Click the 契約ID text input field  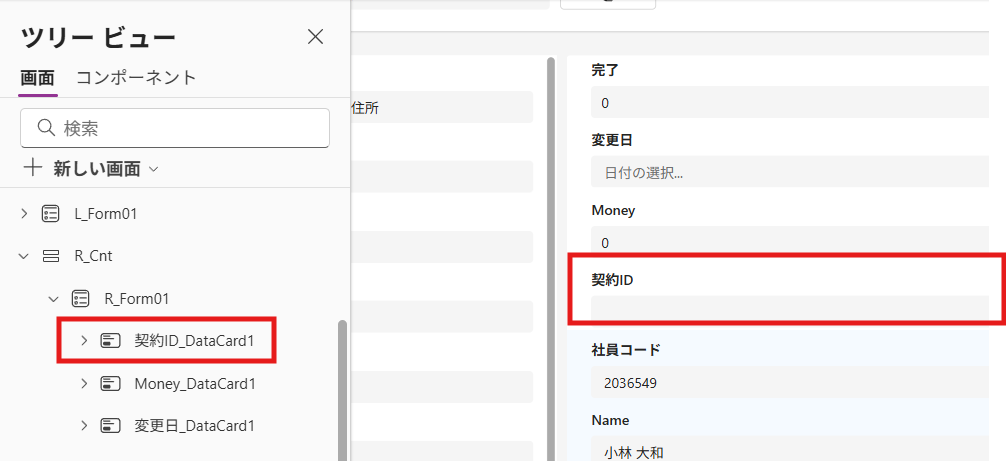790,310
